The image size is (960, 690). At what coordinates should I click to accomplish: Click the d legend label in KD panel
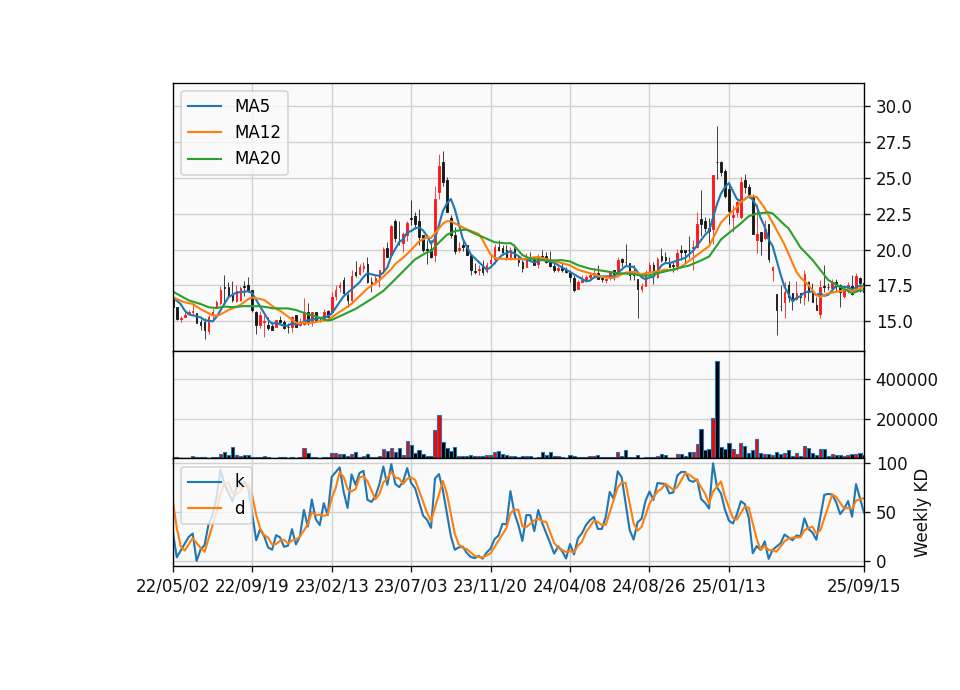[239, 508]
